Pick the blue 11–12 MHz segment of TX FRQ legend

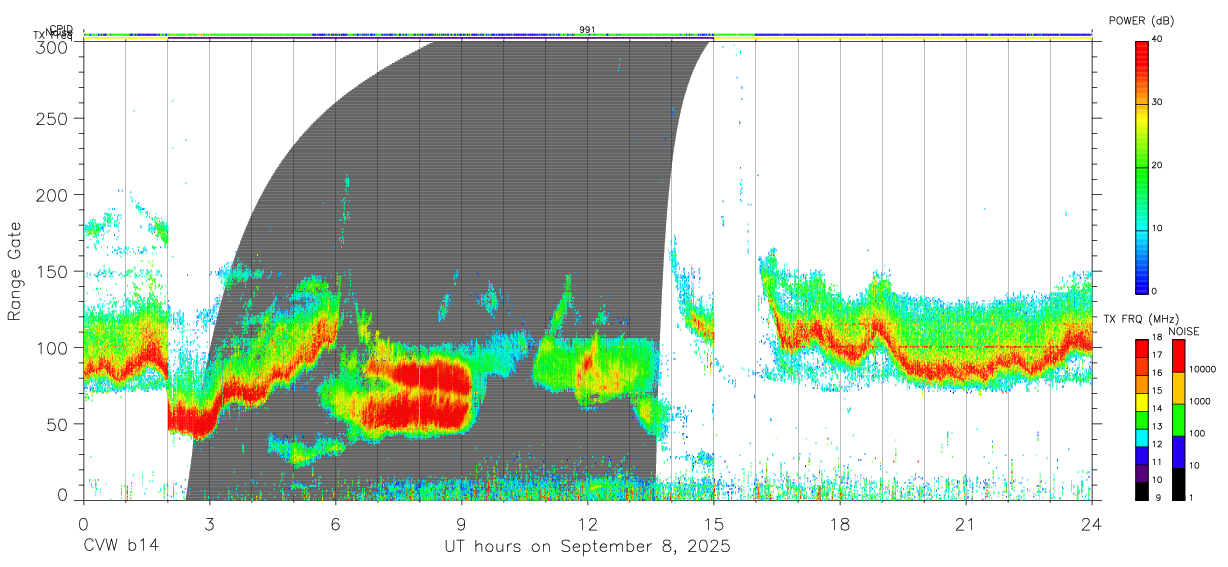point(1142,454)
